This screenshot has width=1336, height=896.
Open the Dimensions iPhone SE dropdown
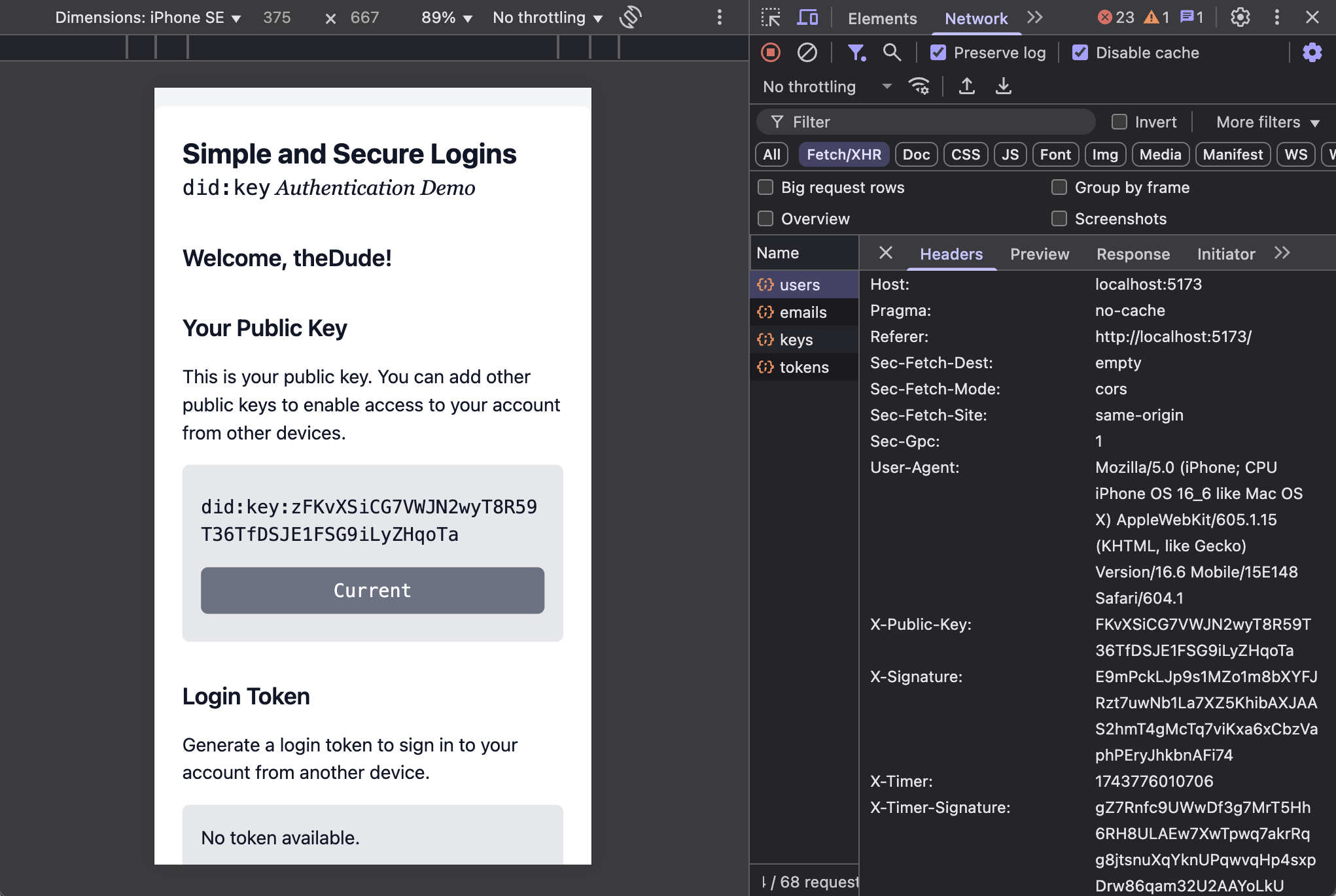(x=148, y=18)
